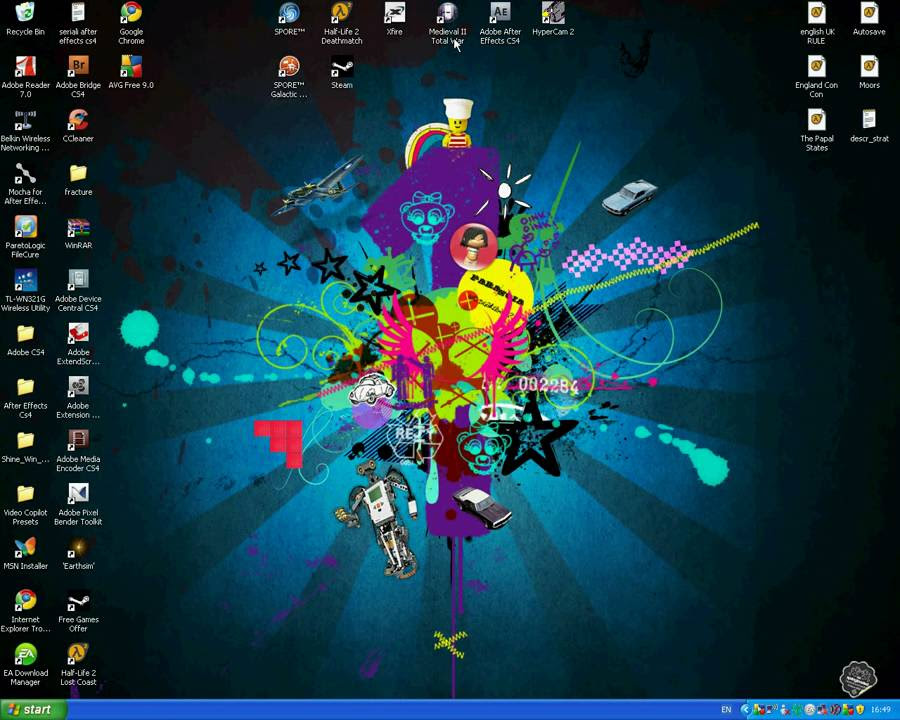Launch Google Chrome from the desktop

131,13
